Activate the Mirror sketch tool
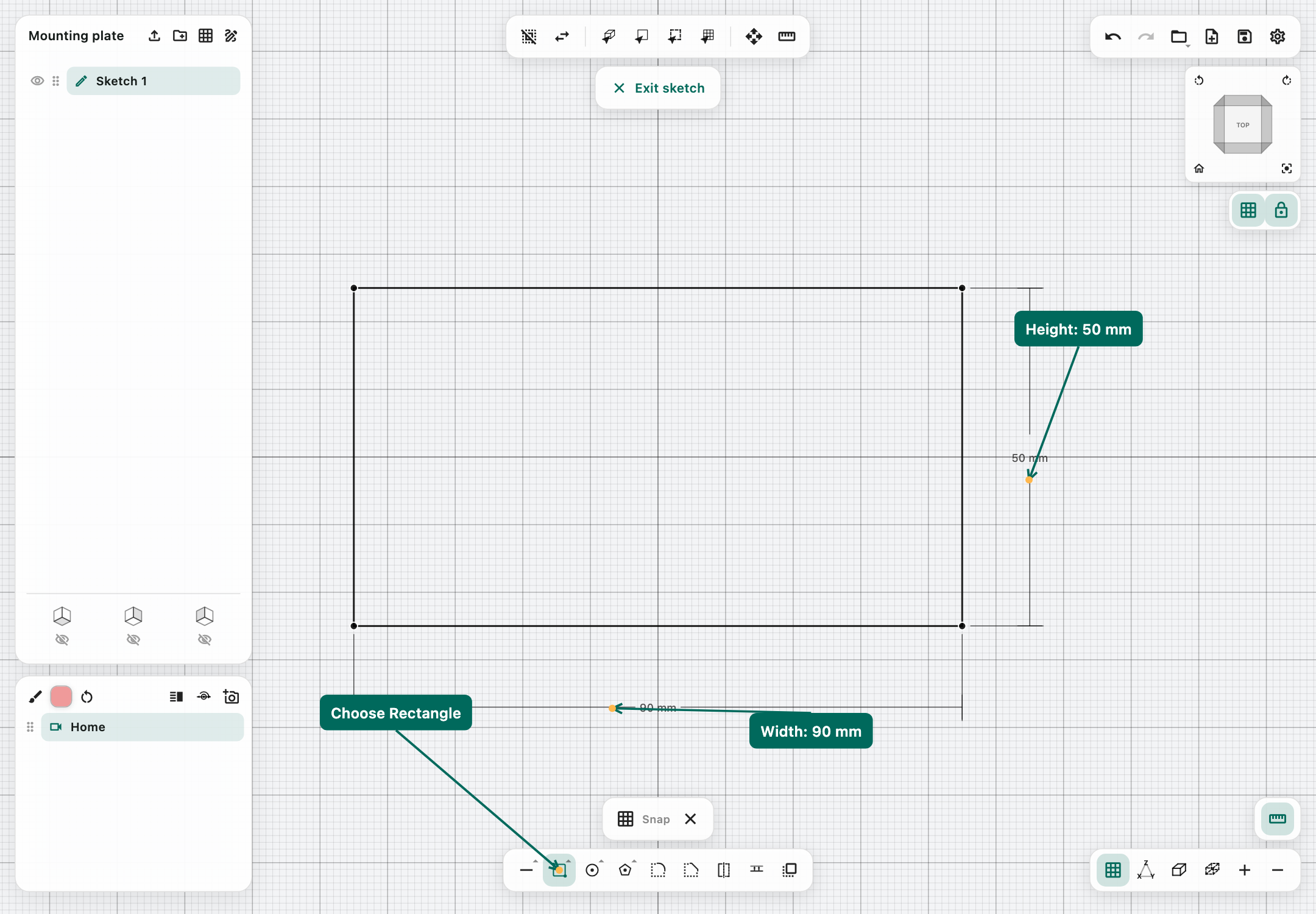The width and height of the screenshot is (1316, 914). coord(724,870)
